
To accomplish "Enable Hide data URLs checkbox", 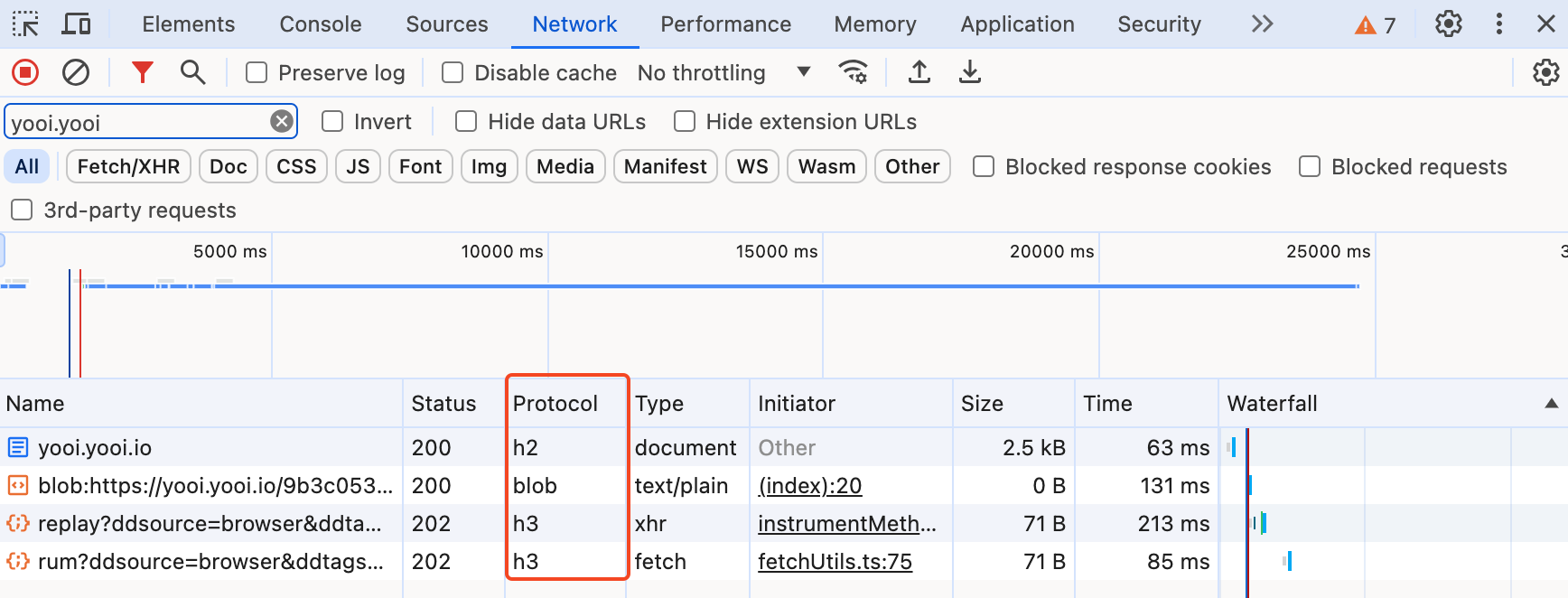I will click(466, 122).
